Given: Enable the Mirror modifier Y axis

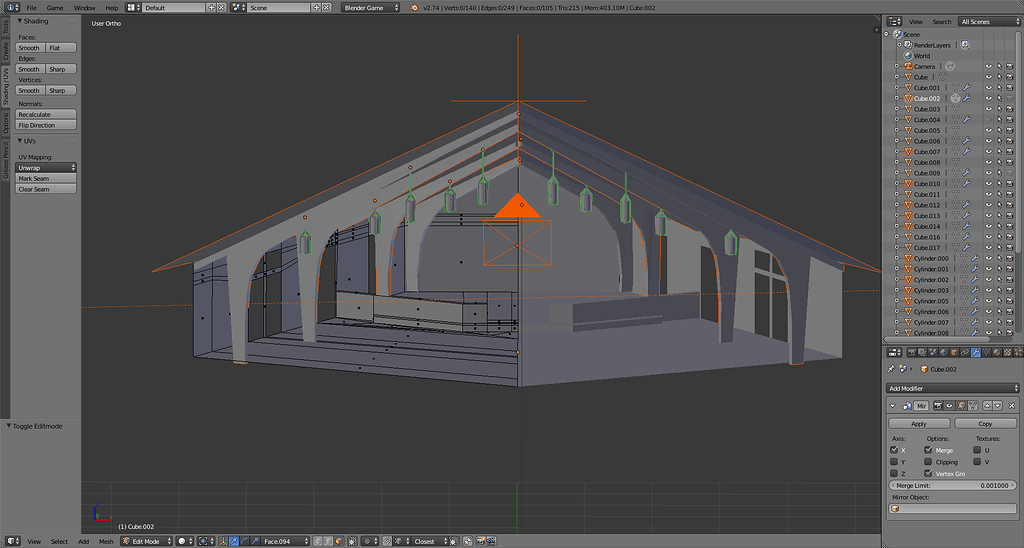Looking at the screenshot, I should (894, 461).
